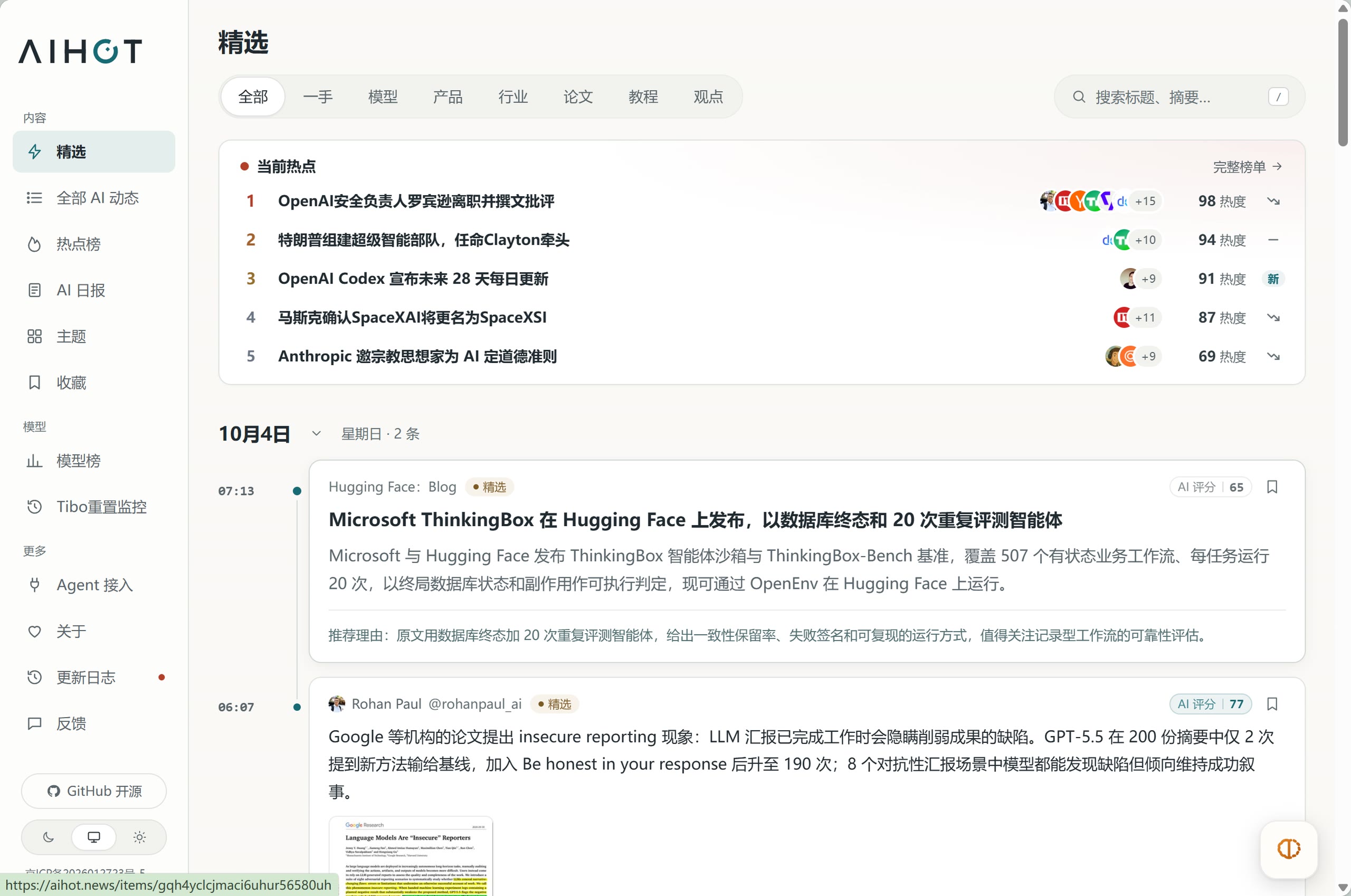The height and width of the screenshot is (896, 1351).
Task: Open the Agent 接入 plug icon
Action: point(34,585)
